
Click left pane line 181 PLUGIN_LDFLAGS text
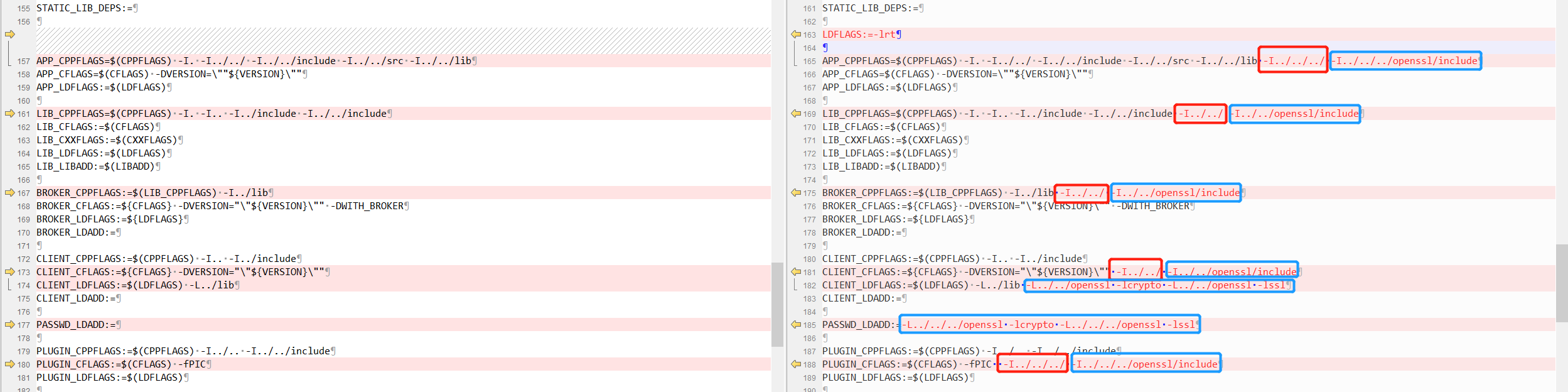[112, 378]
